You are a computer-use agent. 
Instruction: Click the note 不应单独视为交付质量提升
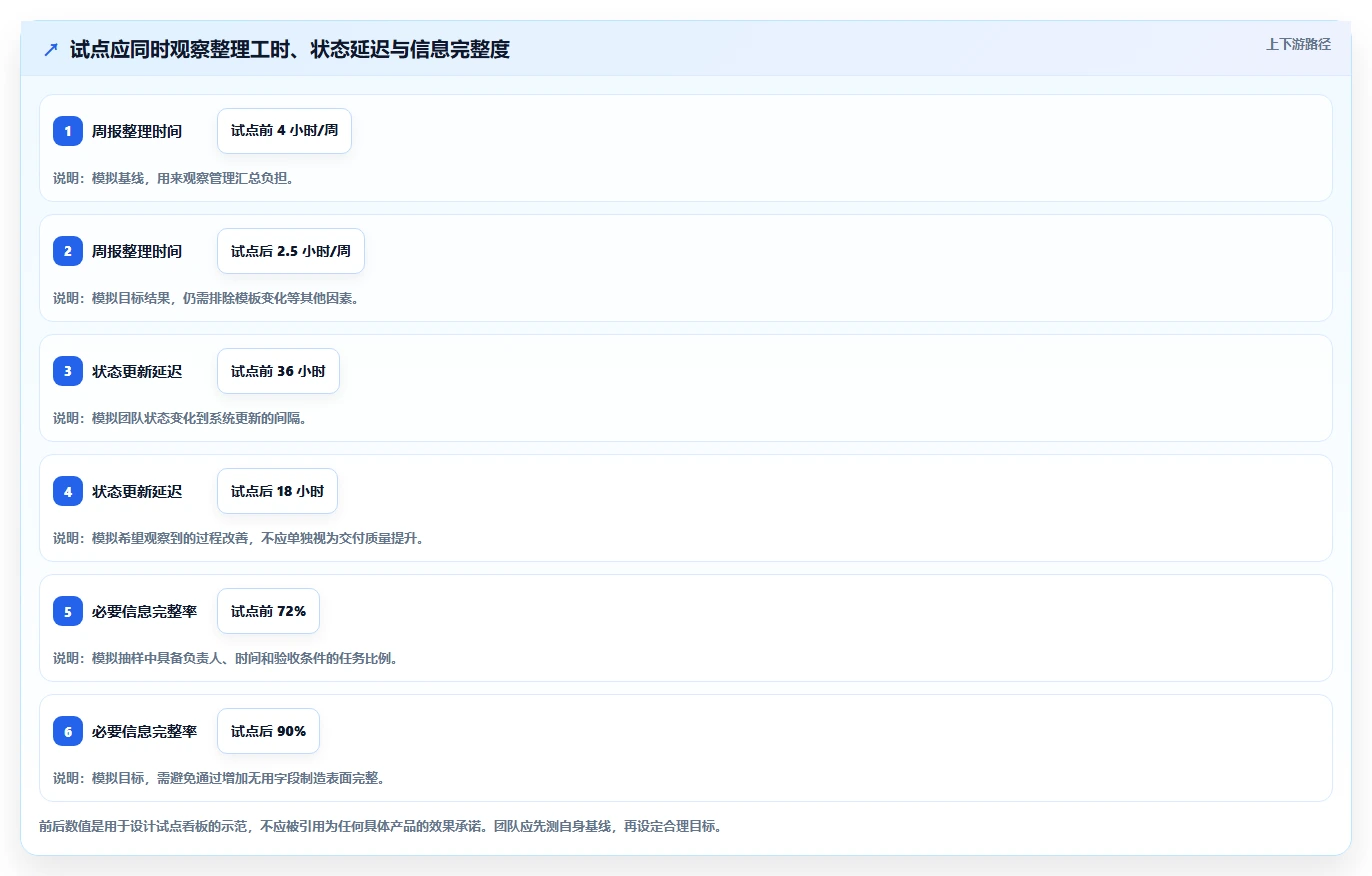pos(239,538)
